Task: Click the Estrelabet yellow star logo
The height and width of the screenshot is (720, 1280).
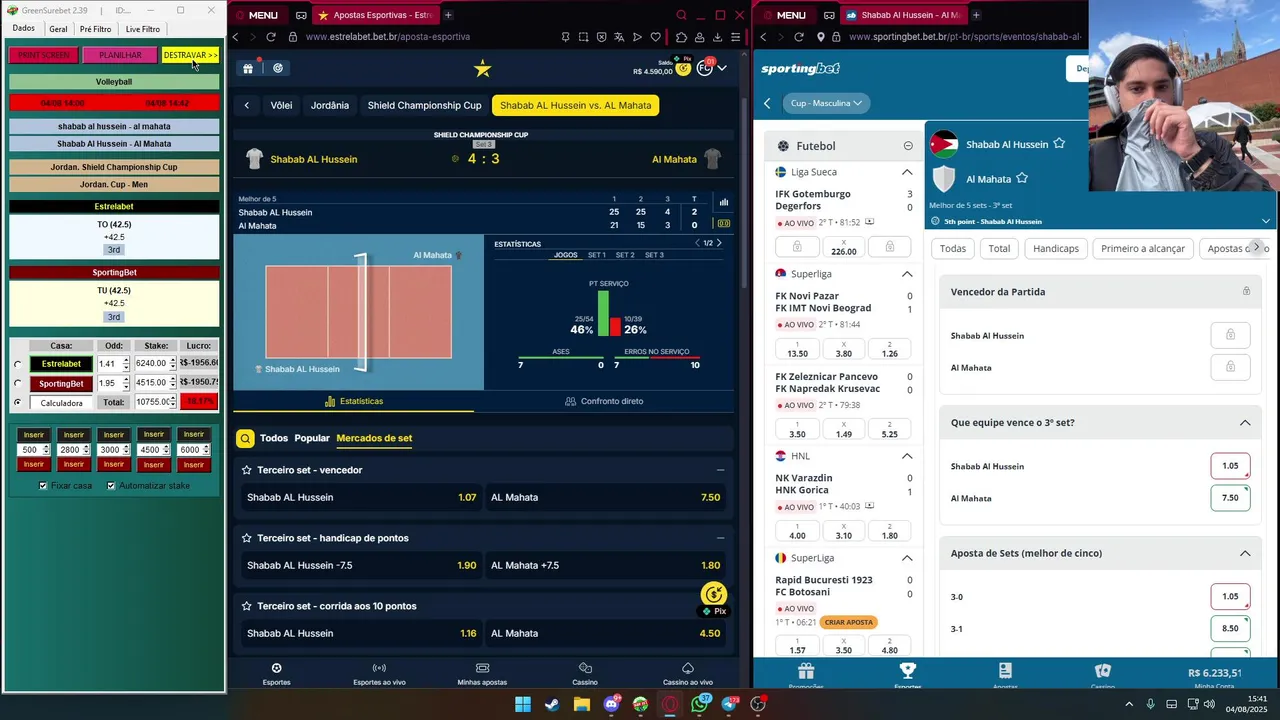Action: point(483,68)
